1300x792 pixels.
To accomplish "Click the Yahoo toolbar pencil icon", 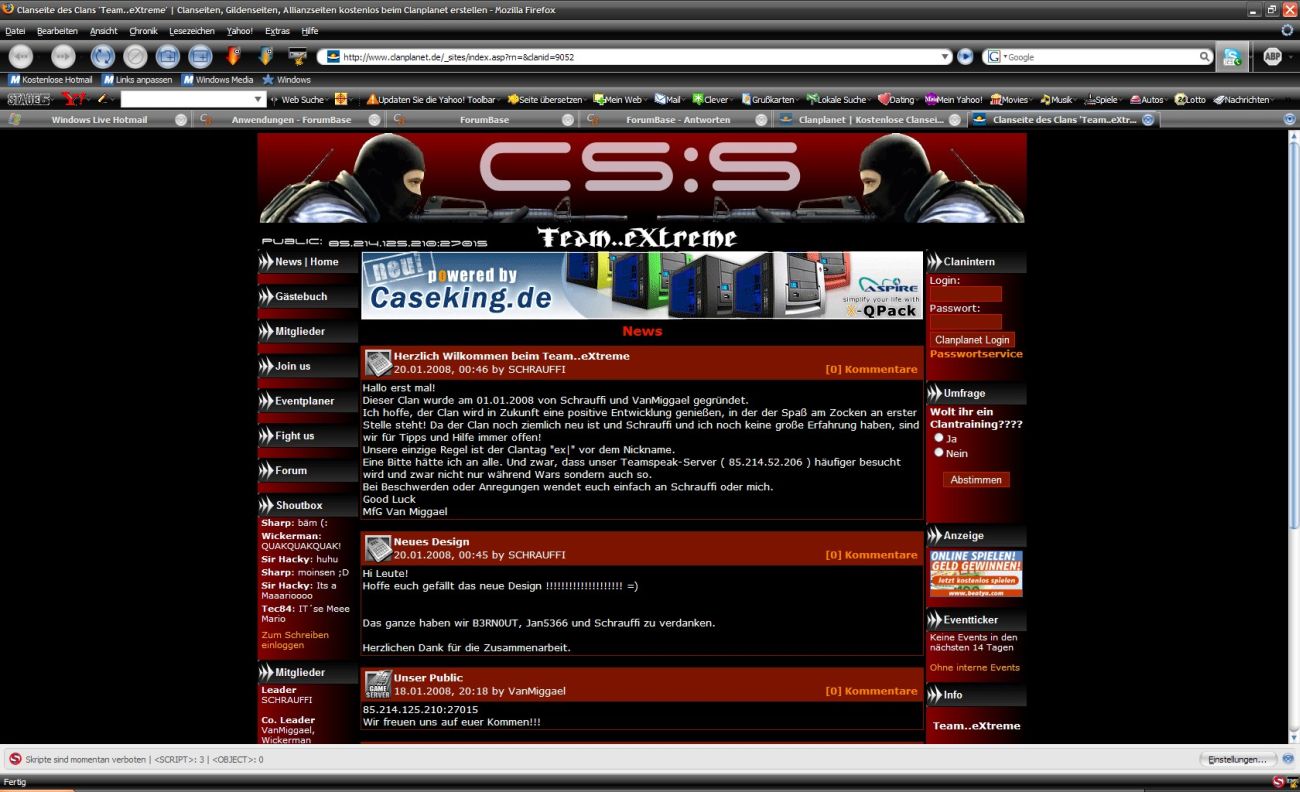I will [x=101, y=99].
